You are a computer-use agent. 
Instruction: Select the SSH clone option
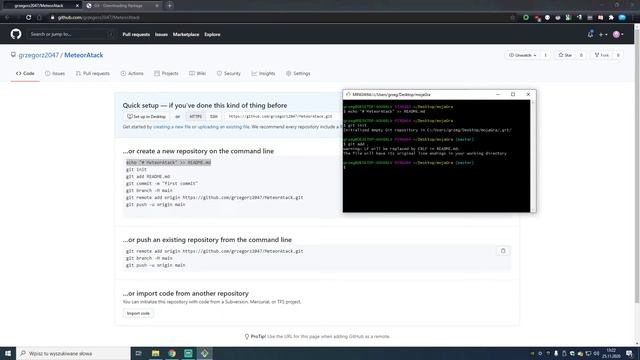214,117
